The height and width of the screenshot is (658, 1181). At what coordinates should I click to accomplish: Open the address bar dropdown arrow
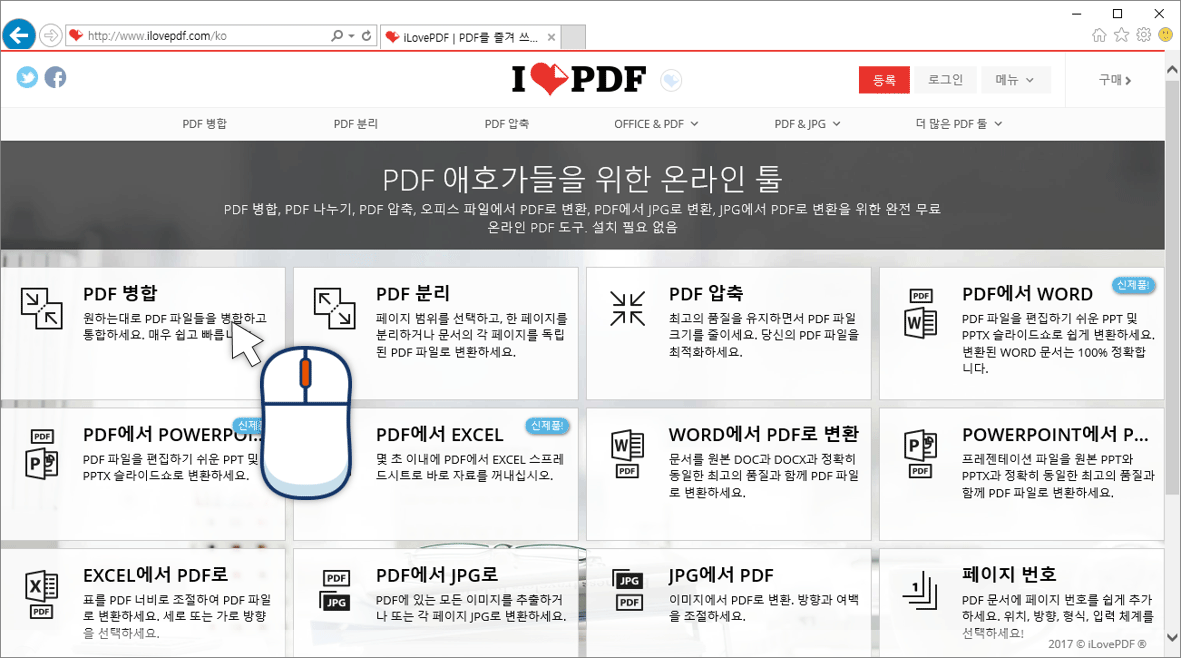click(x=352, y=35)
